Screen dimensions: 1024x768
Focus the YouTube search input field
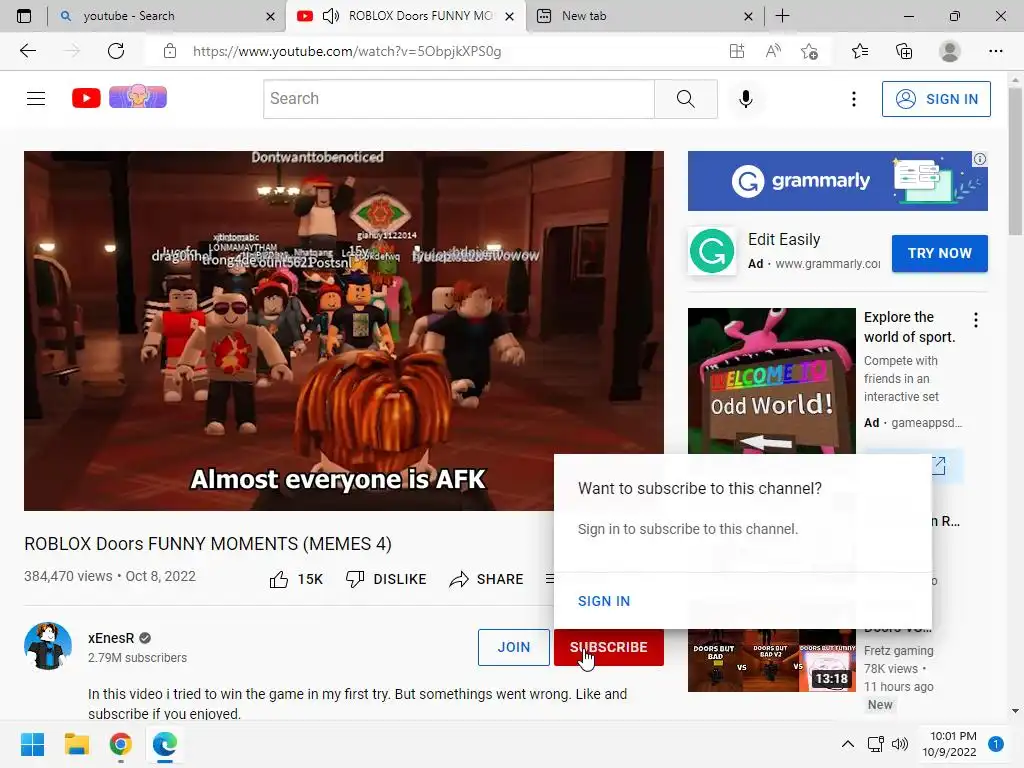coord(458,99)
